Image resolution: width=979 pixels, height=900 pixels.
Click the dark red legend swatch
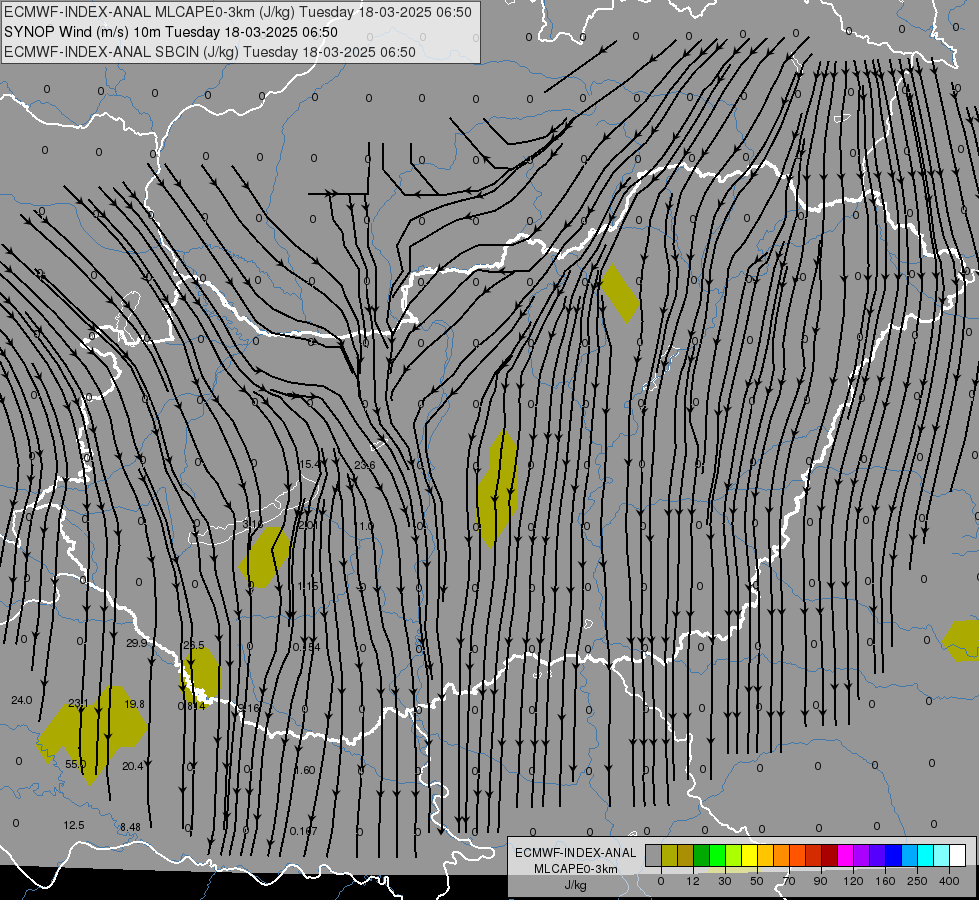click(829, 855)
